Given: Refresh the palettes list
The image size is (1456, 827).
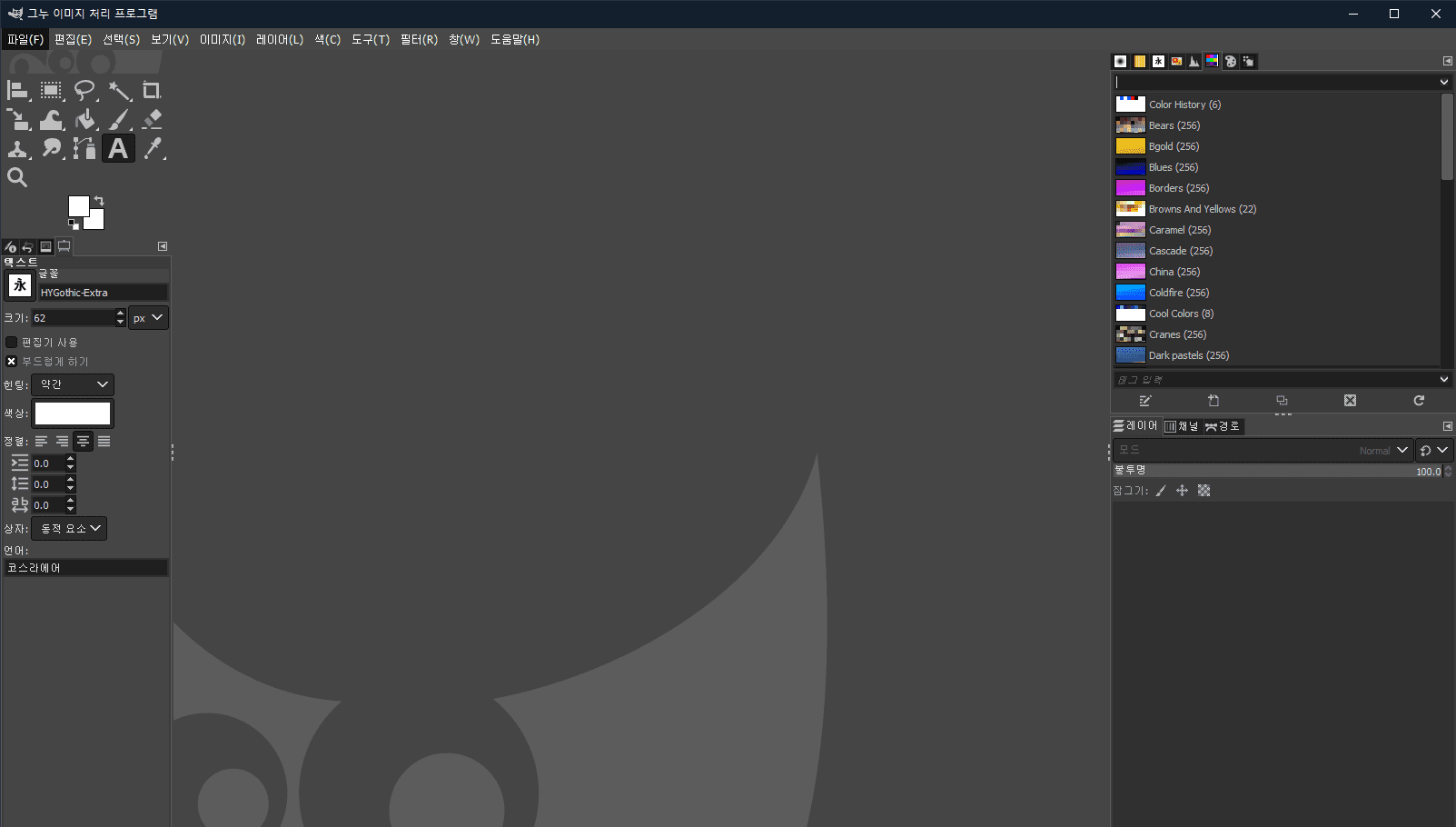Looking at the screenshot, I should click(1419, 401).
